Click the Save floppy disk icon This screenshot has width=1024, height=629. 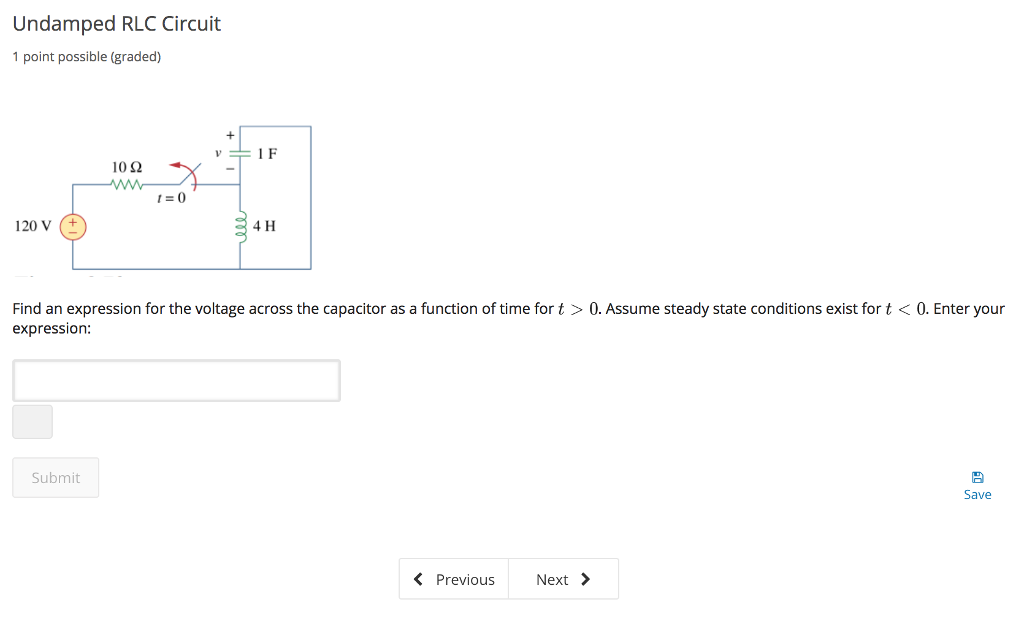pos(977,476)
